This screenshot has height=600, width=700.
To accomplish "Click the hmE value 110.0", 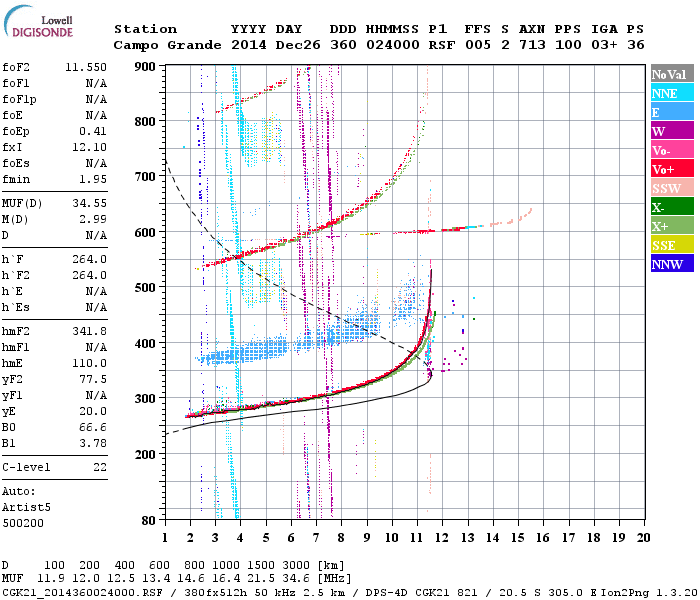I will point(90,363).
